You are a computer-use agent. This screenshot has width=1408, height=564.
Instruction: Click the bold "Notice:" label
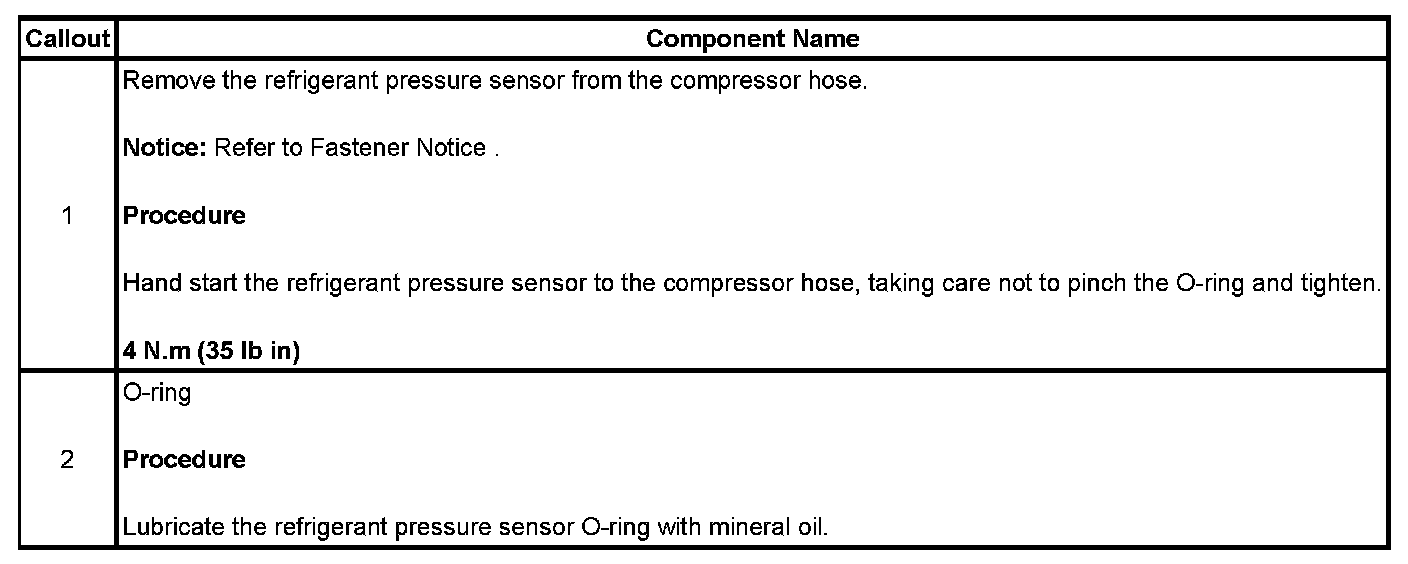pyautogui.click(x=164, y=148)
